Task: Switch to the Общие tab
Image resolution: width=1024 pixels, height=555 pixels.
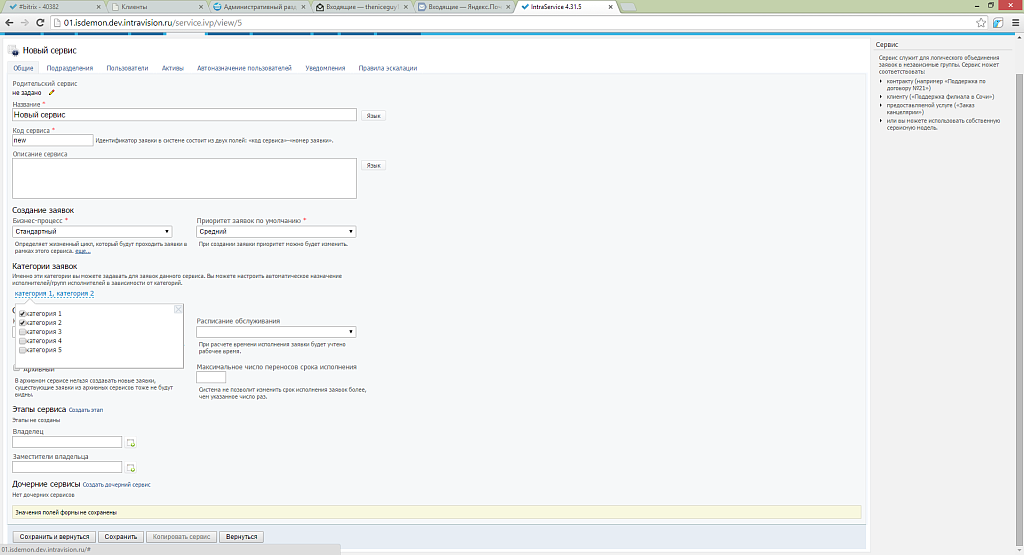Action: click(24, 68)
